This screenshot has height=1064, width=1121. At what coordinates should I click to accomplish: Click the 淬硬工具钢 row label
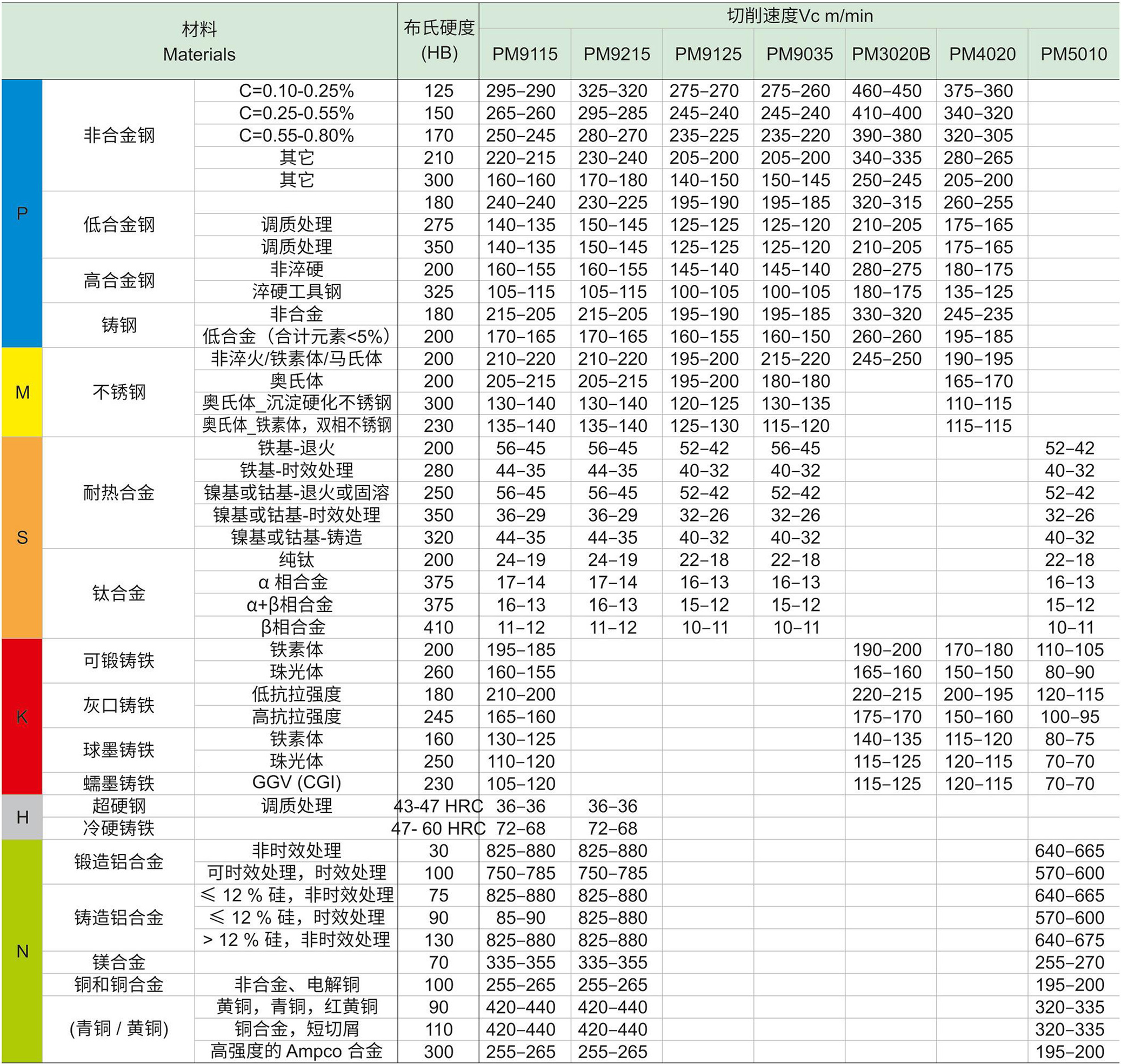click(296, 291)
